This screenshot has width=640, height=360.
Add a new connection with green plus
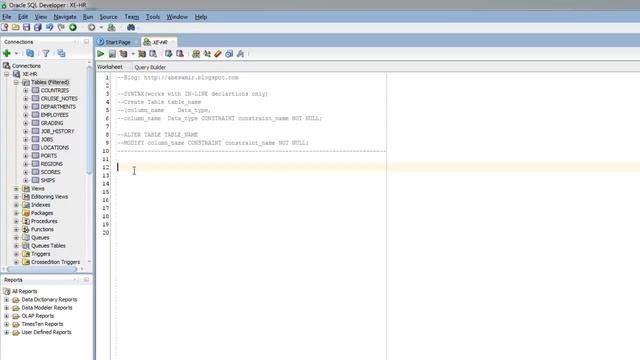[7, 53]
